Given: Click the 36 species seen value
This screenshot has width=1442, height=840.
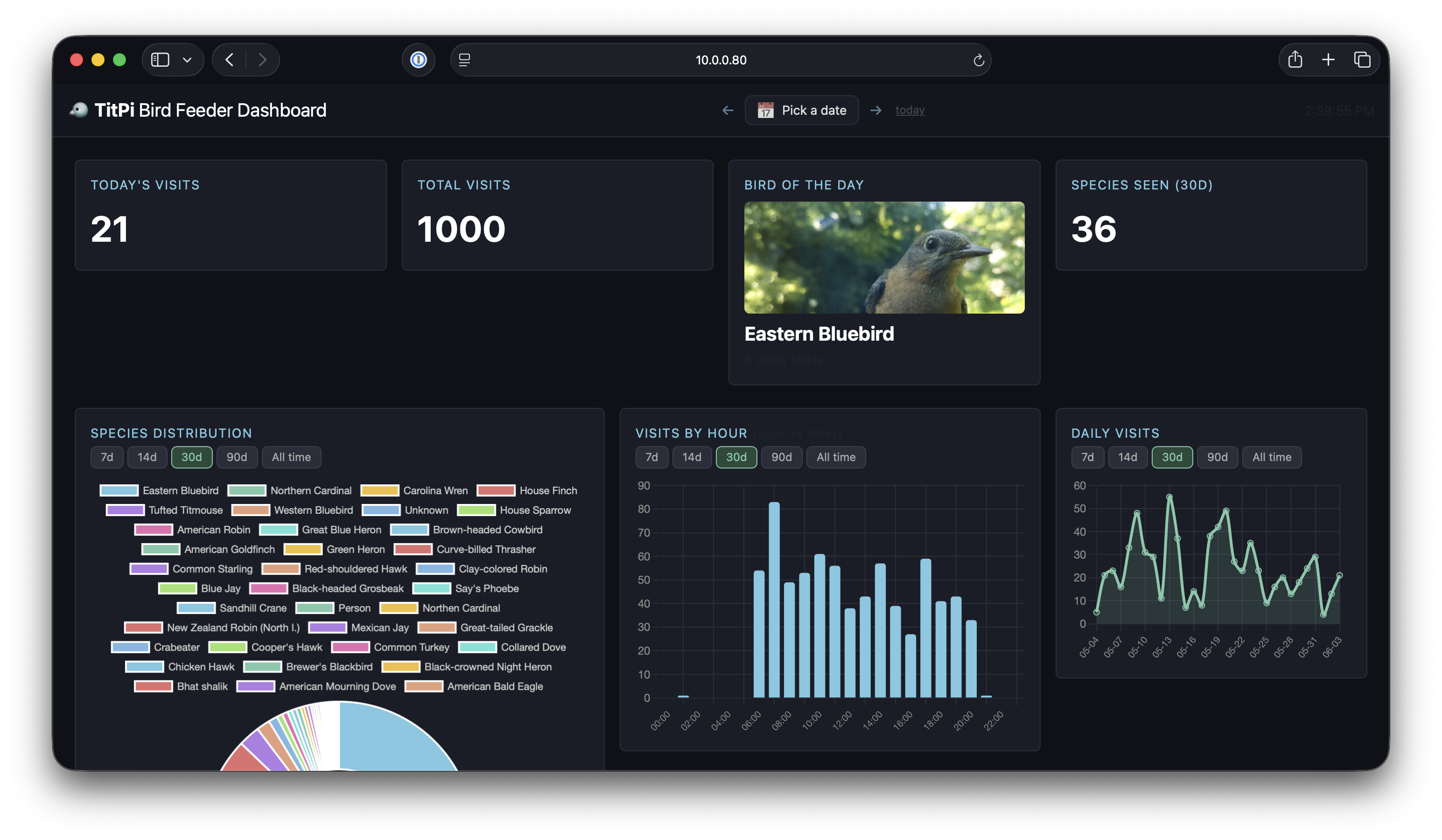Looking at the screenshot, I should (x=1093, y=229).
